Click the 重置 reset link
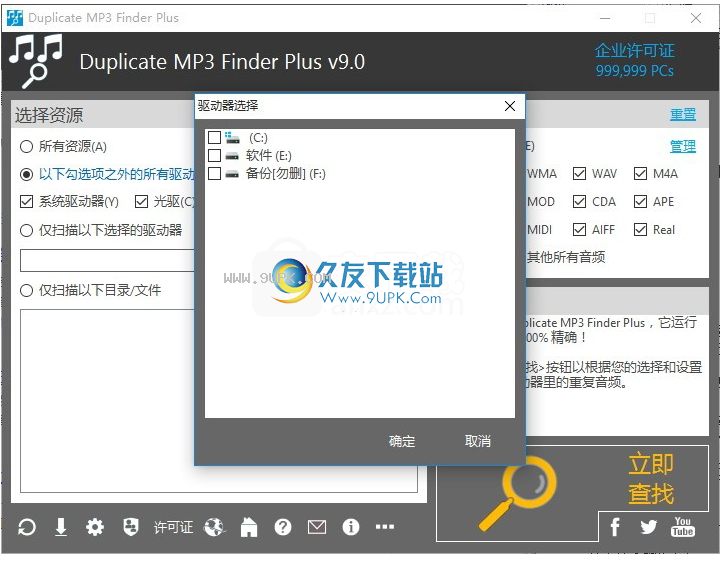This screenshot has height=562, width=720. (x=683, y=114)
